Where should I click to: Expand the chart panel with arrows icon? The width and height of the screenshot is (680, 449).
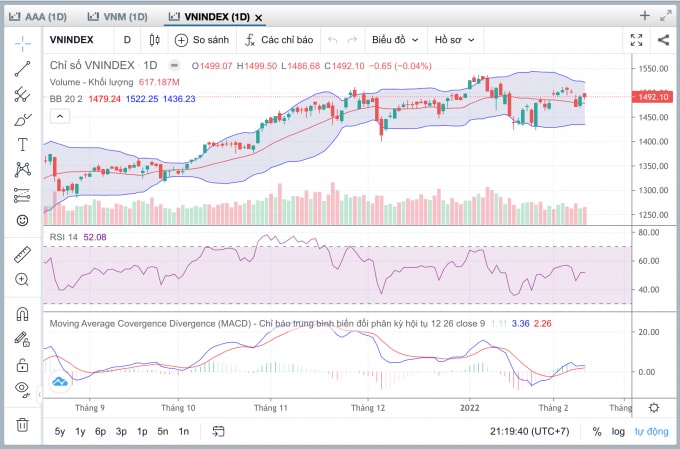tap(666, 16)
